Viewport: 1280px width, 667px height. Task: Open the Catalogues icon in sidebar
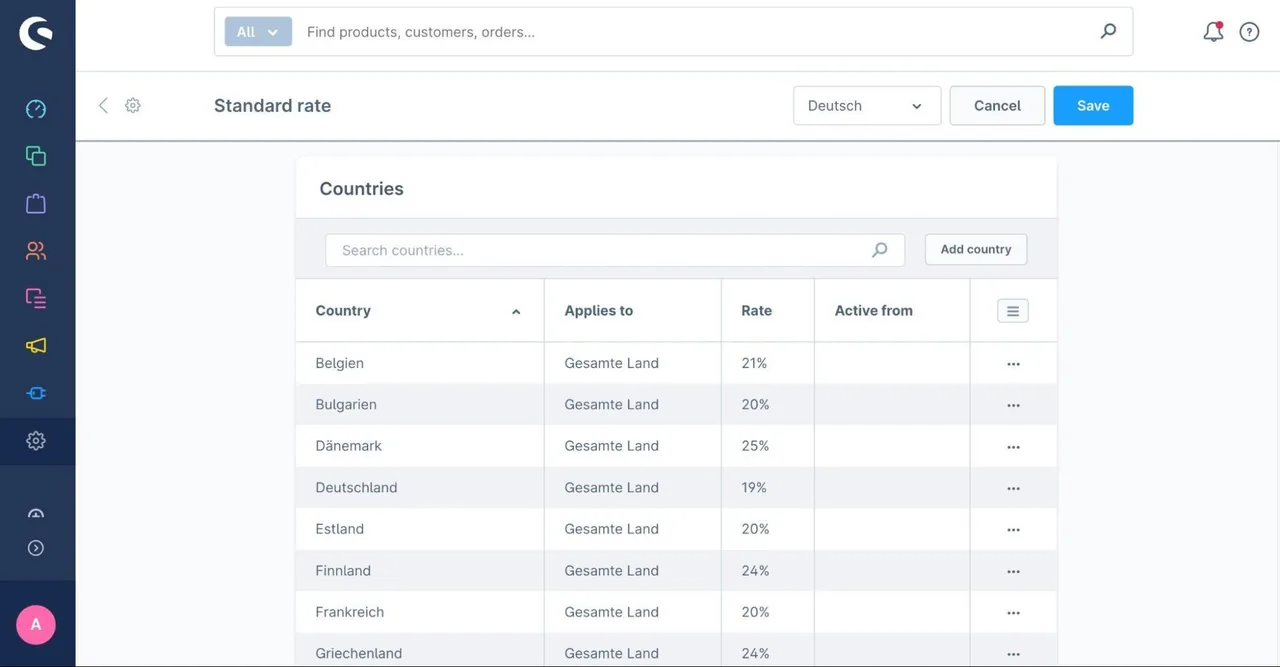click(36, 156)
